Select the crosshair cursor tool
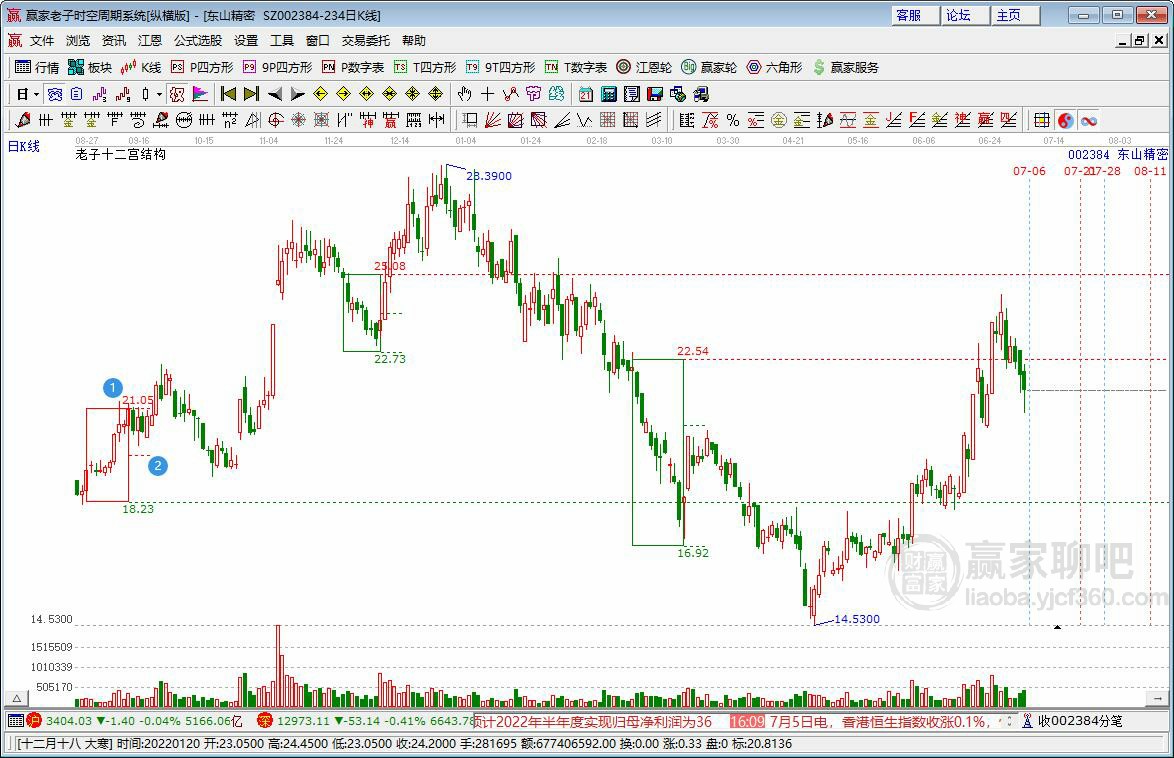The height and width of the screenshot is (758, 1174). pyautogui.click(x=487, y=94)
